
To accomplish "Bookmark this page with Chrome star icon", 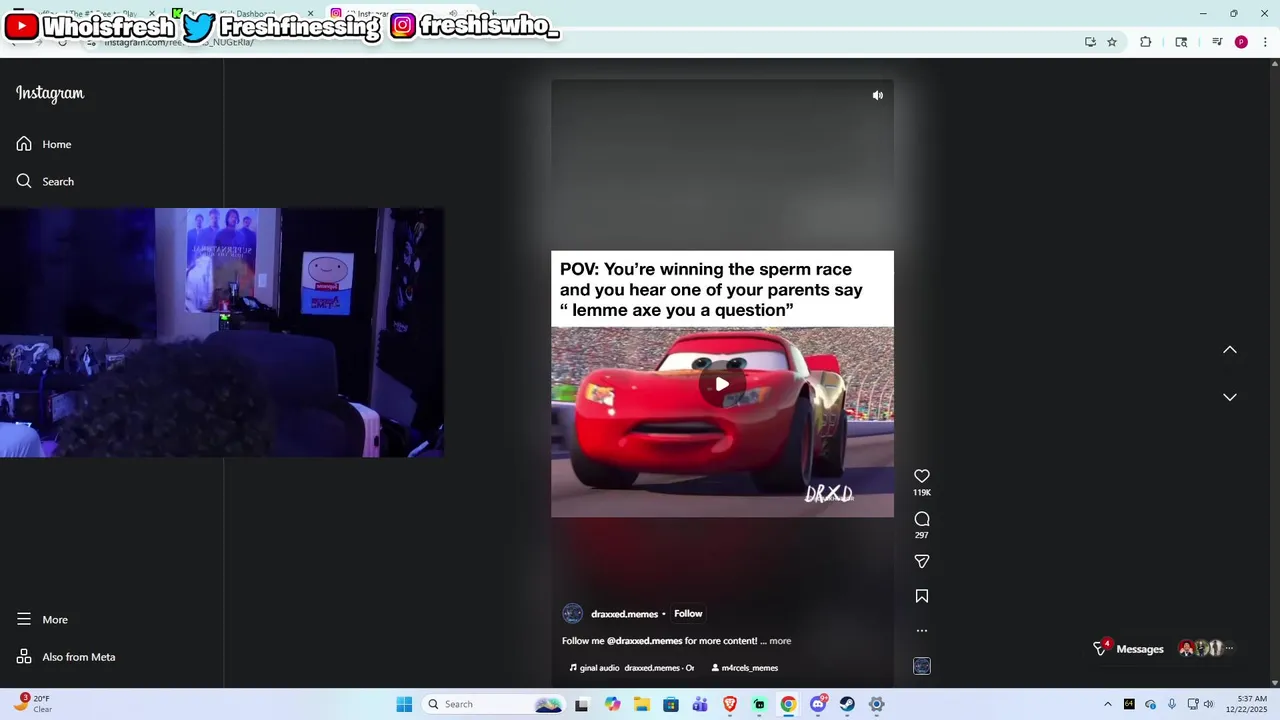I will point(1112,42).
